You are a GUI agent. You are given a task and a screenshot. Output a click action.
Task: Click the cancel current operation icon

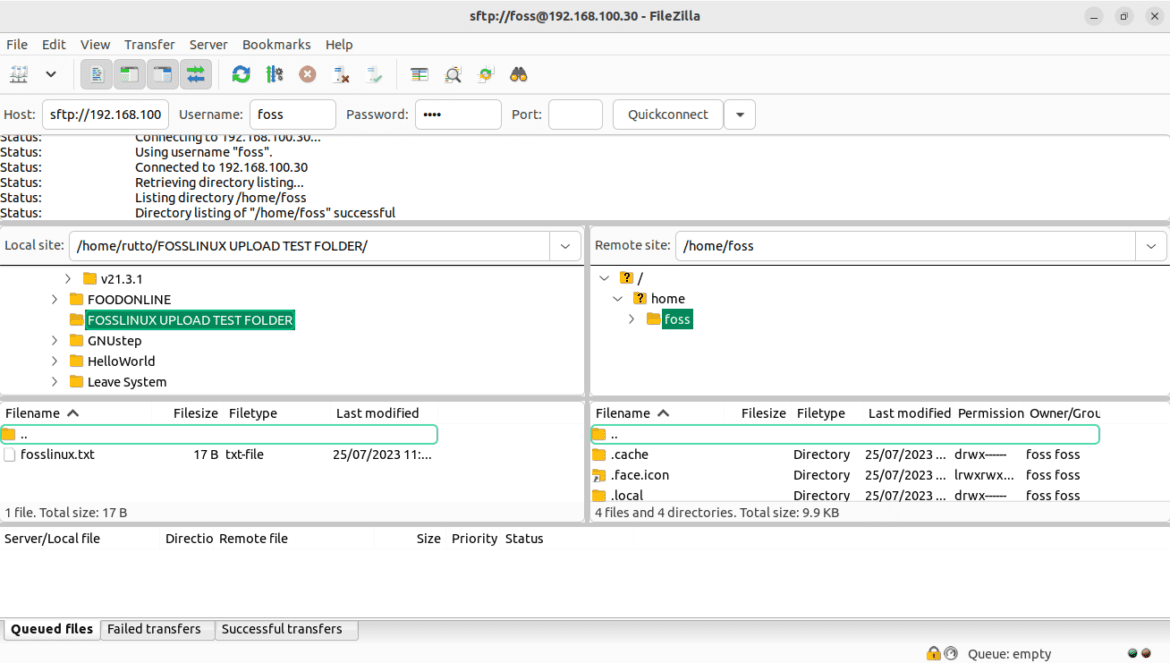(x=308, y=75)
